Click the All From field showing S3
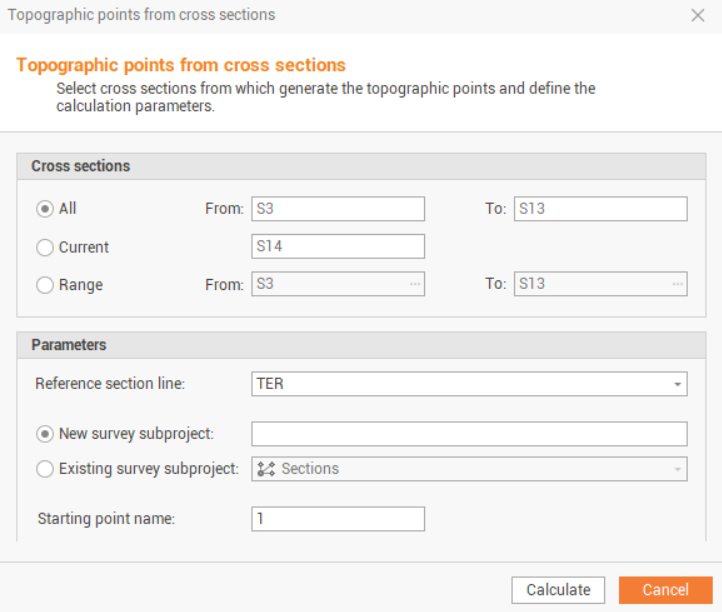 click(337, 208)
